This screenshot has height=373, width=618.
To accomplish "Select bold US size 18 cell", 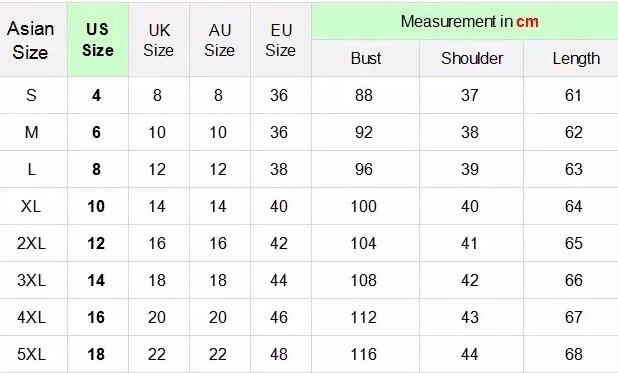I will (96, 354).
